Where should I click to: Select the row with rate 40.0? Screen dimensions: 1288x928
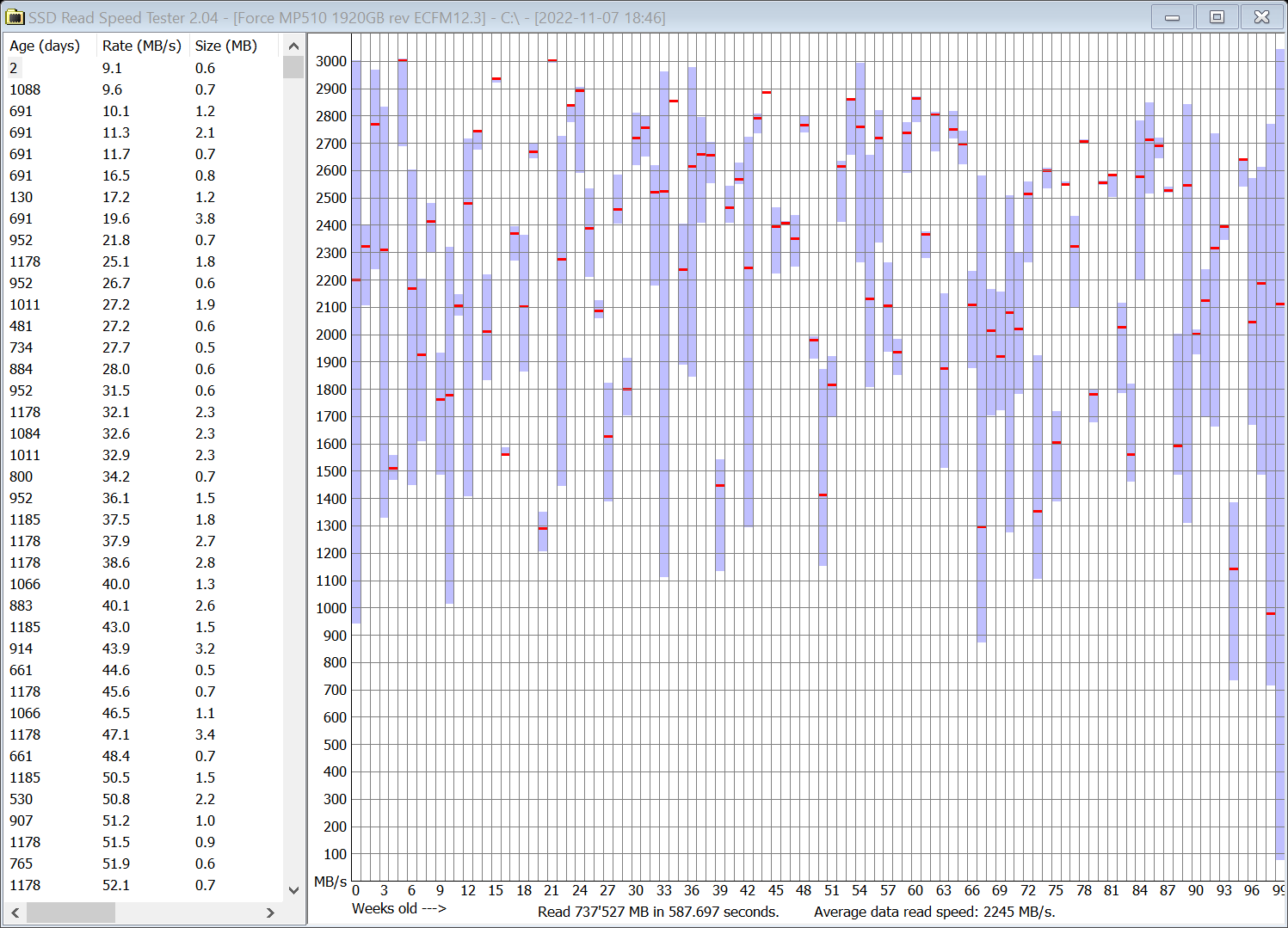pyautogui.click(x=144, y=584)
